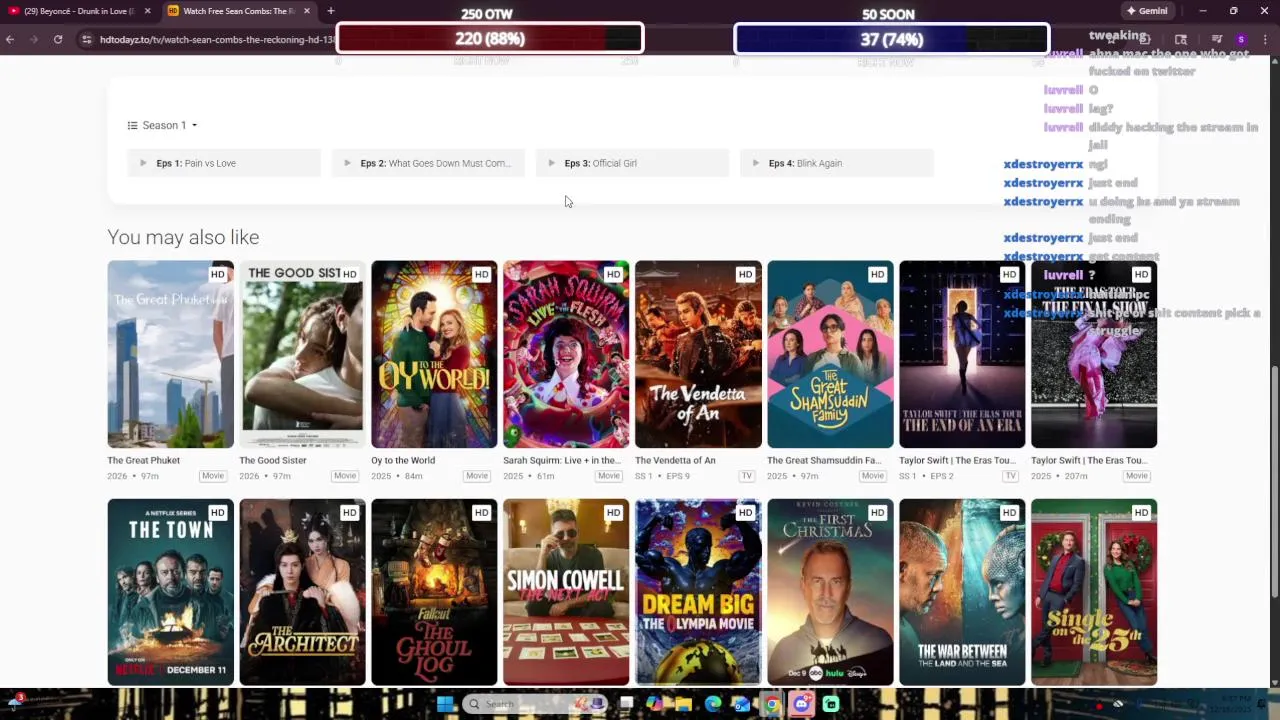
Task: Open File Explorer from the taskbar
Action: [x=683, y=704]
